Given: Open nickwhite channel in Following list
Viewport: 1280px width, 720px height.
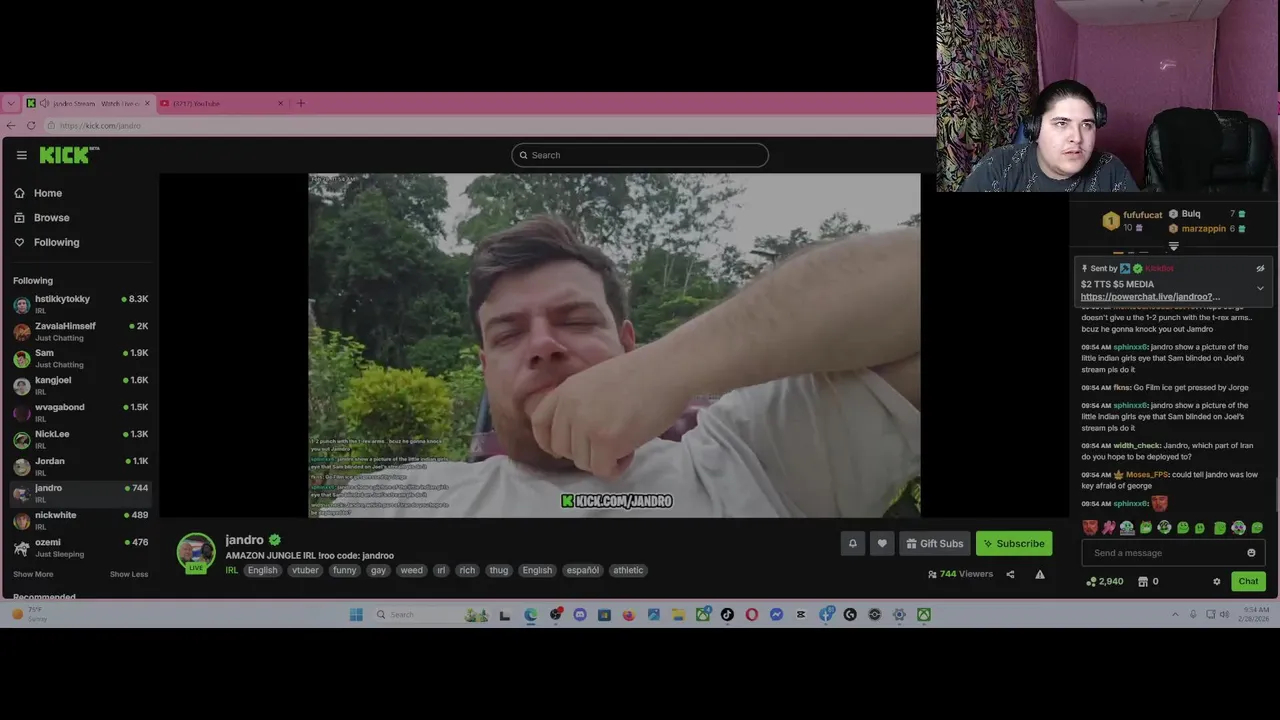Looking at the screenshot, I should click(80, 520).
